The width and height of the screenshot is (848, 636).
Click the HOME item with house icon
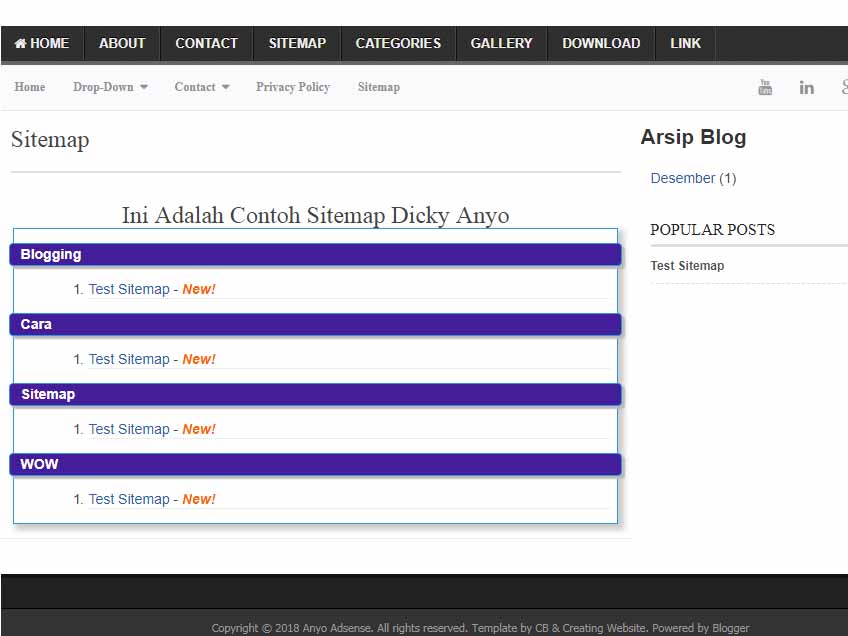click(42, 43)
